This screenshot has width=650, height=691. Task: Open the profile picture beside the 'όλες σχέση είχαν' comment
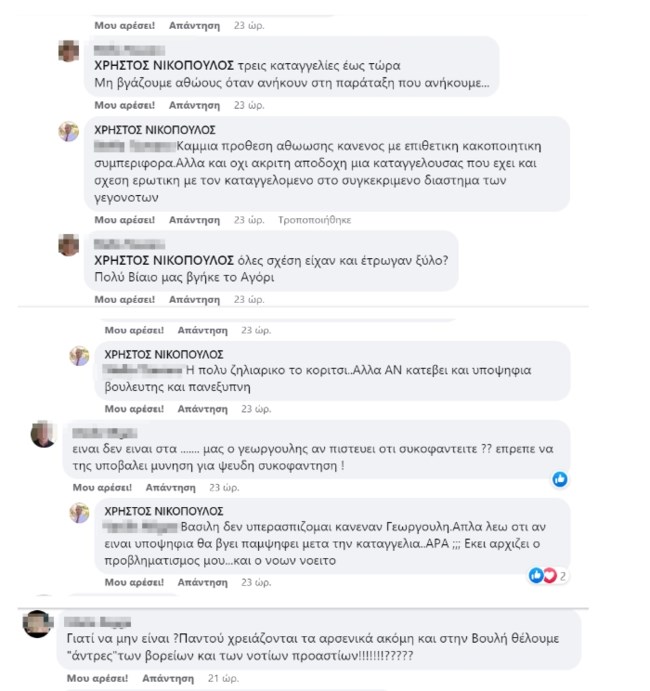click(x=68, y=246)
